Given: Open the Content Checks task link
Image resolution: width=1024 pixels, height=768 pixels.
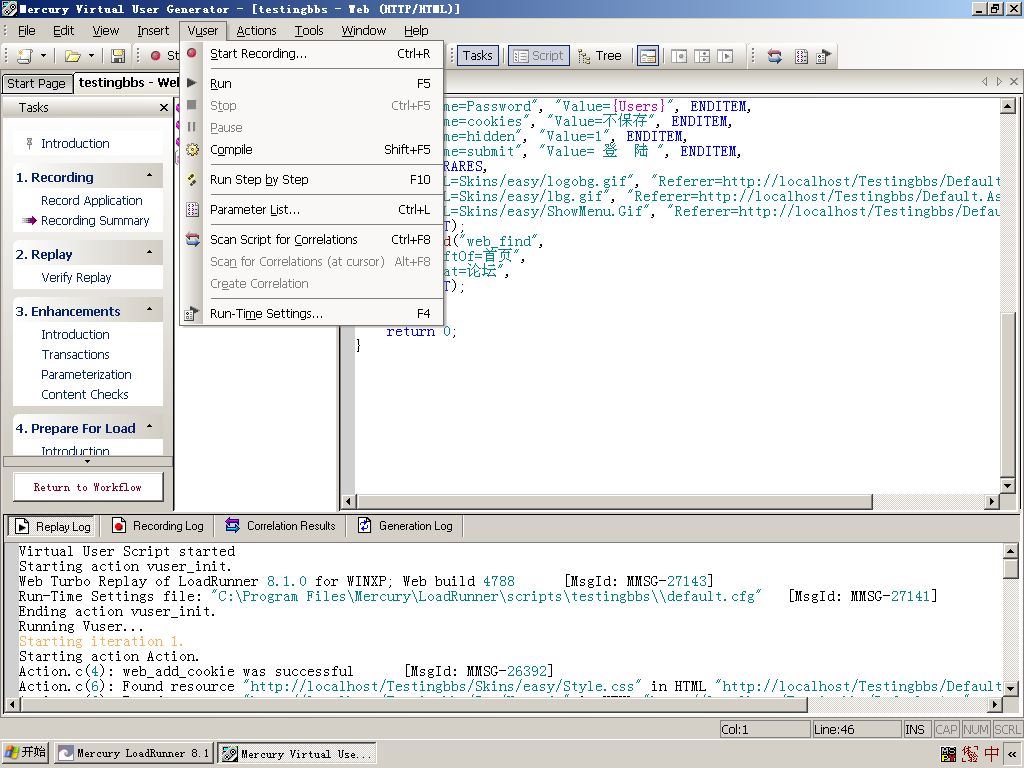Looking at the screenshot, I should tap(85, 394).
